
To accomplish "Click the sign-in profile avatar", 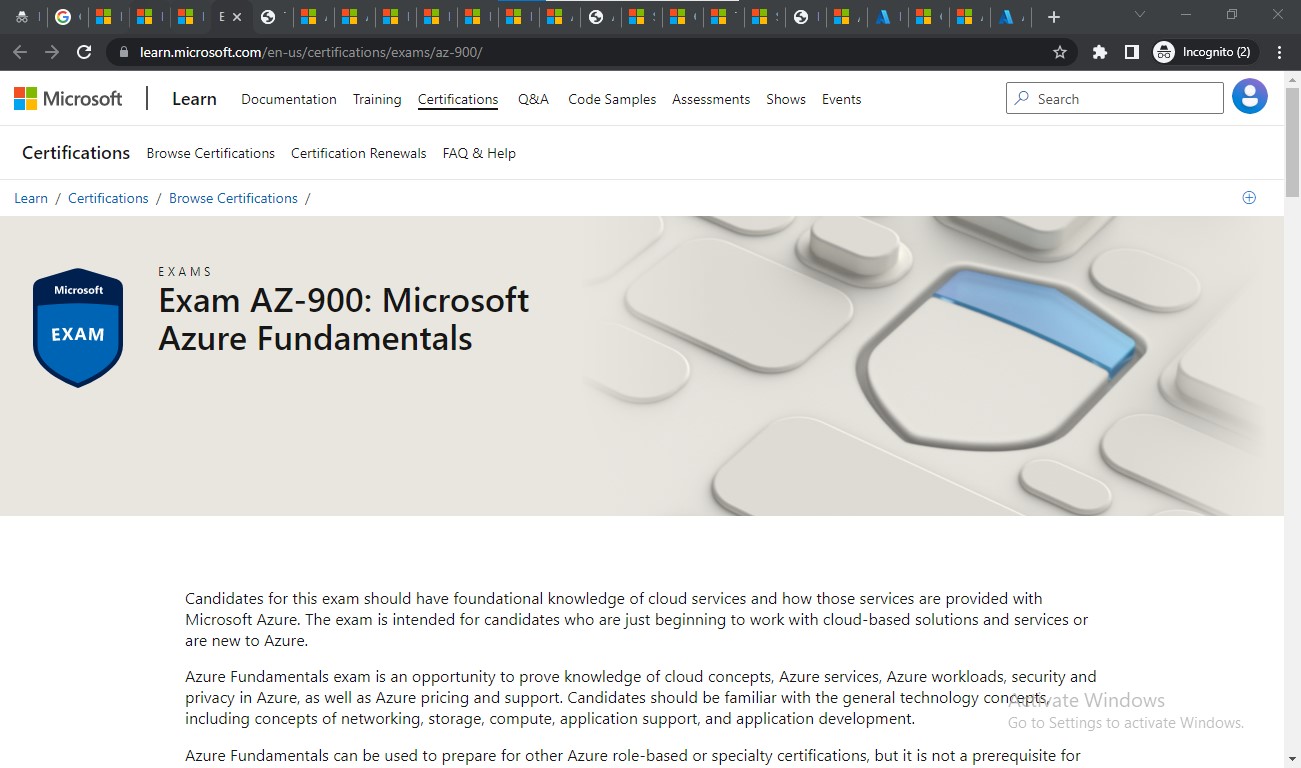I will click(x=1249, y=96).
